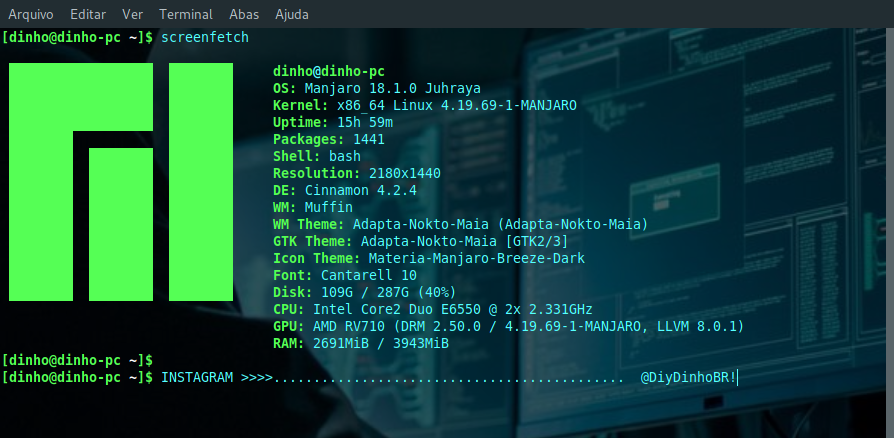Click the GTK Theme line with [GTK2/3]
This screenshot has width=894, height=438.
tap(421, 242)
